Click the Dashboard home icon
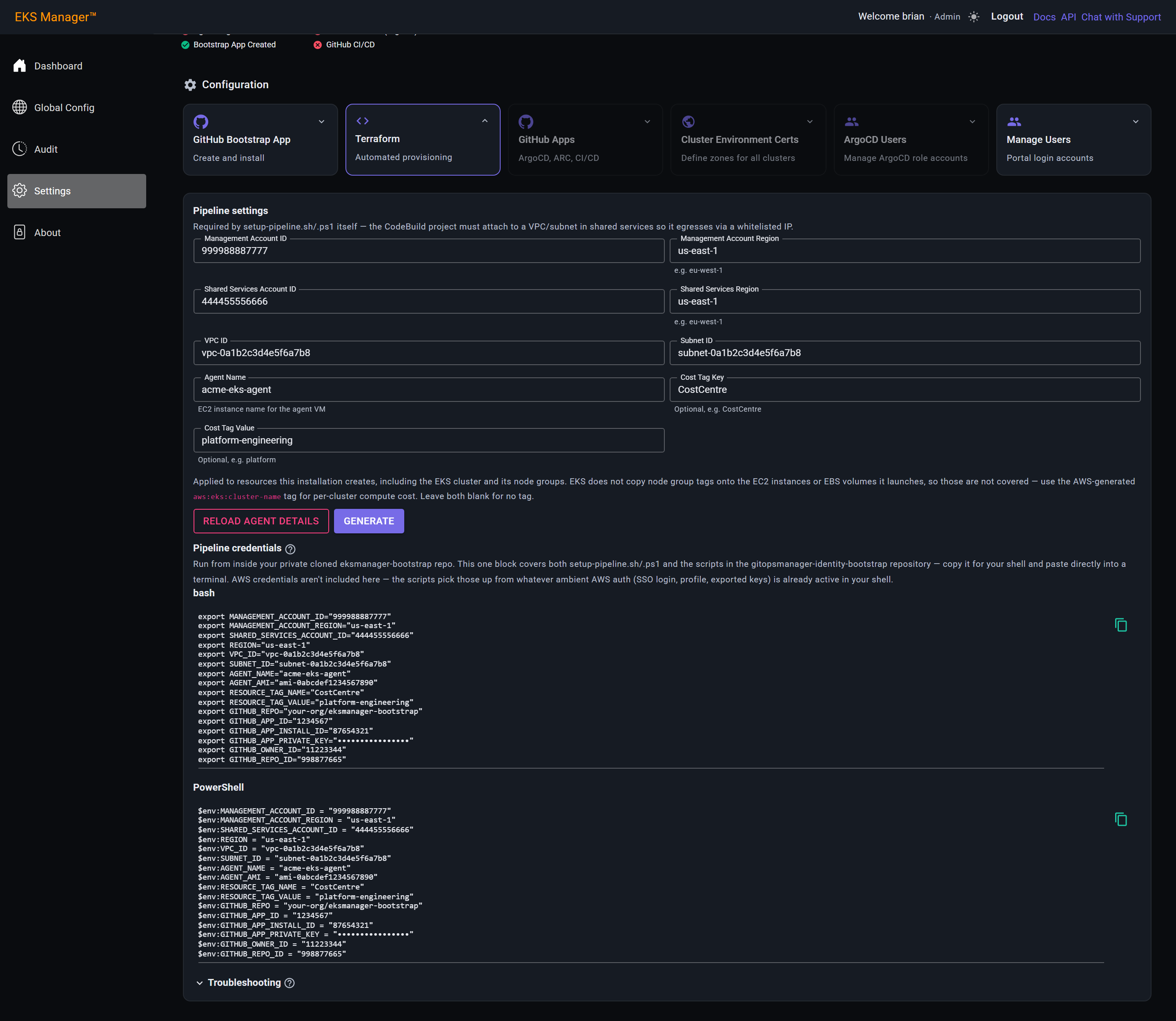Image resolution: width=1176 pixels, height=1021 pixels. pyautogui.click(x=20, y=65)
